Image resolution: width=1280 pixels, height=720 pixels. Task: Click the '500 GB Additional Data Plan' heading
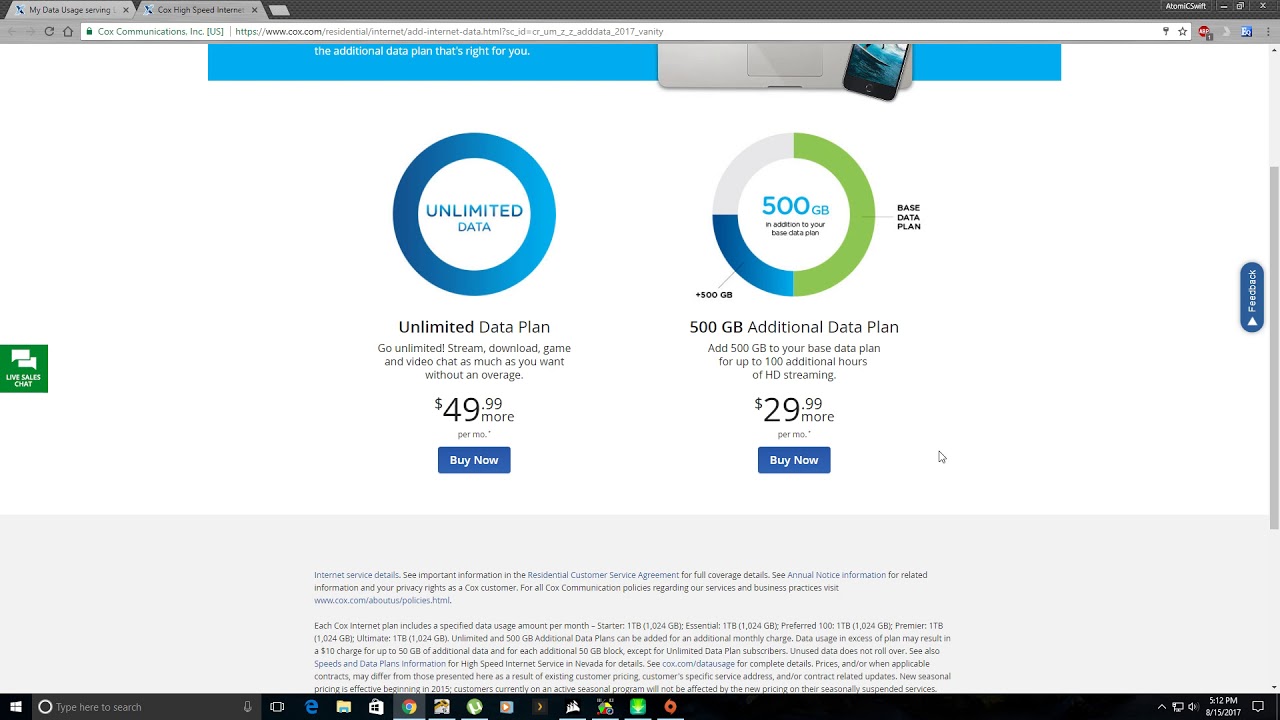794,327
